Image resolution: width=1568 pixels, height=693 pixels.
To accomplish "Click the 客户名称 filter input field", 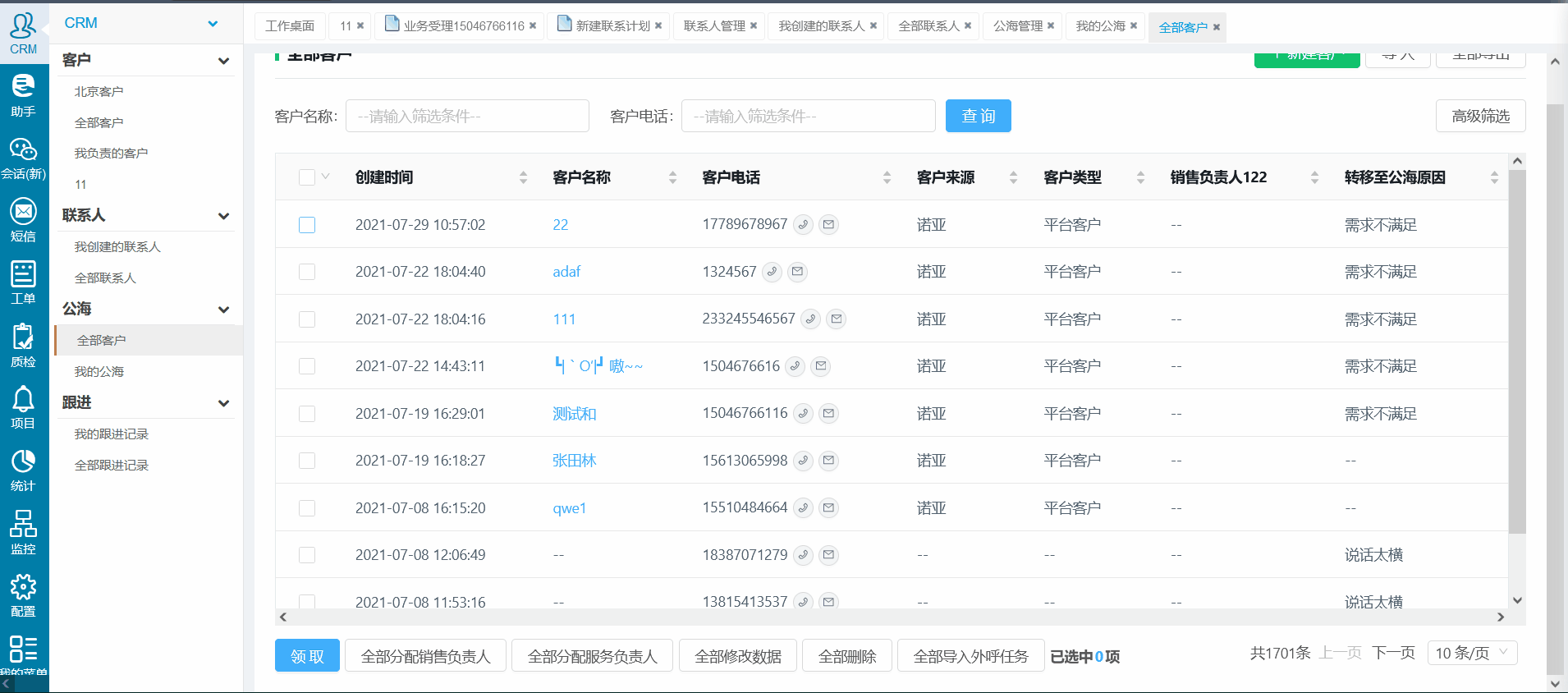I will (467, 116).
